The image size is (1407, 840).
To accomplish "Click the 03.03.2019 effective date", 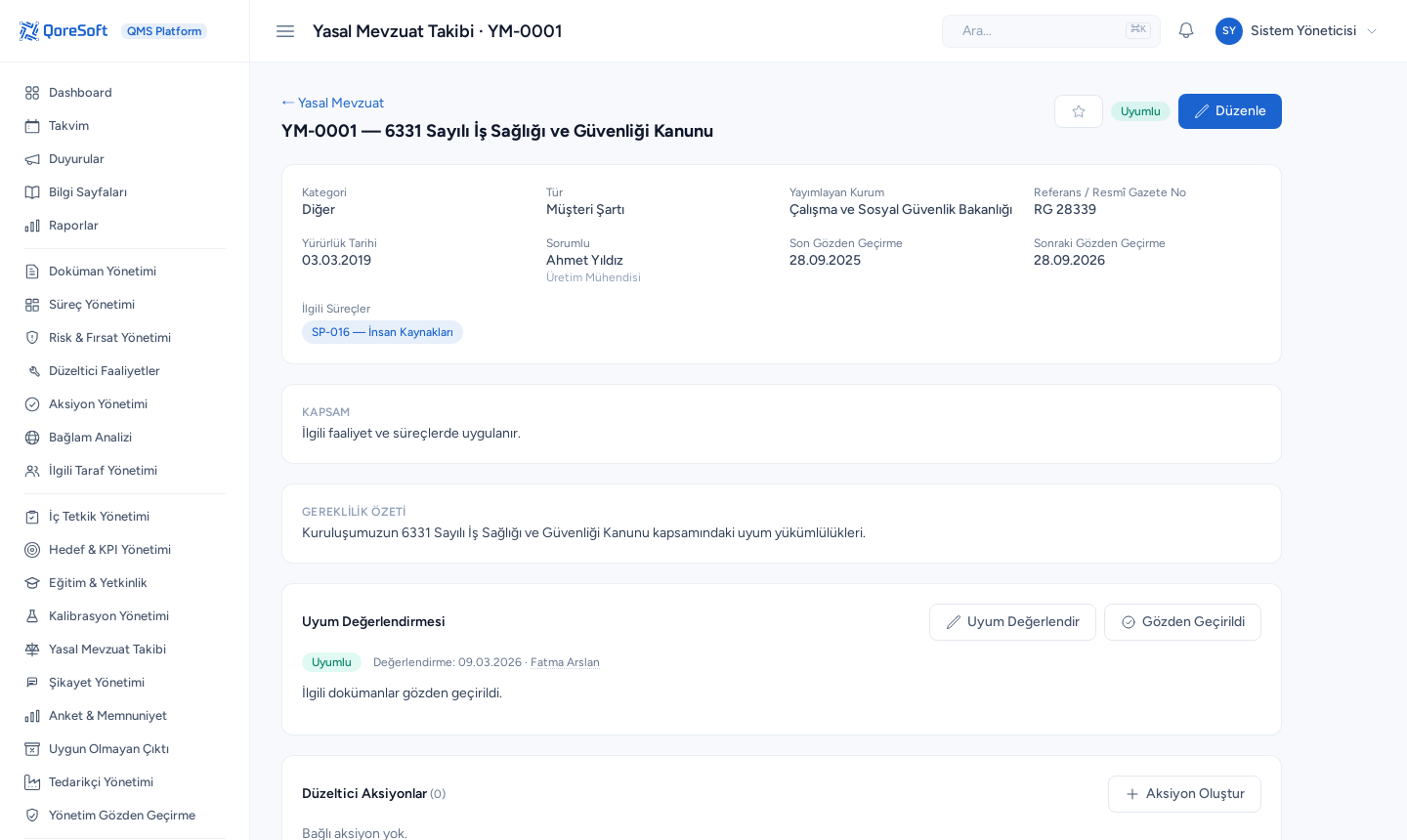I will 336,260.
